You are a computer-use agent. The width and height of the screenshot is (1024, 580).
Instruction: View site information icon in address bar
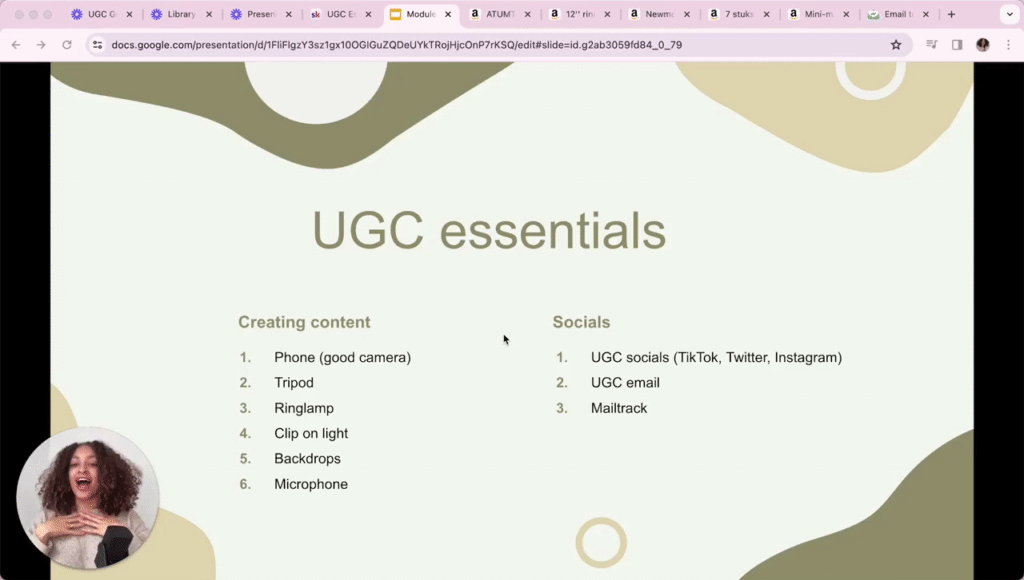(97, 44)
